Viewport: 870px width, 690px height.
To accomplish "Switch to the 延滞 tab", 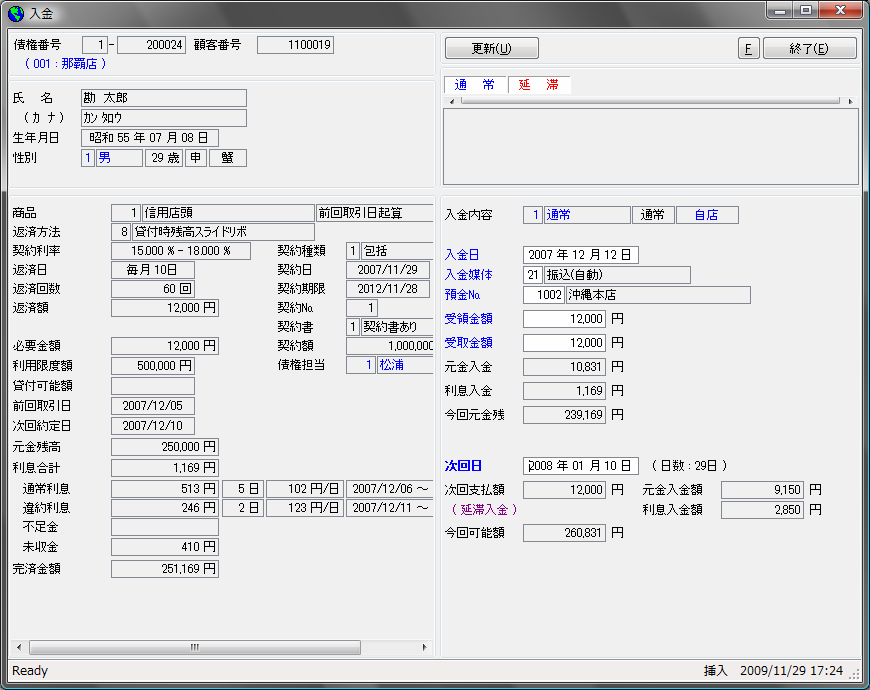I will point(539,85).
